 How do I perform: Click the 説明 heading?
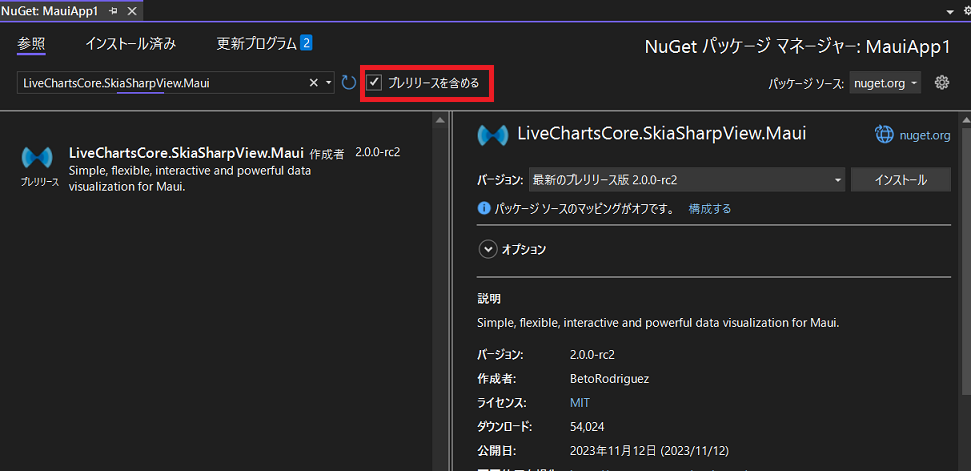(x=489, y=299)
